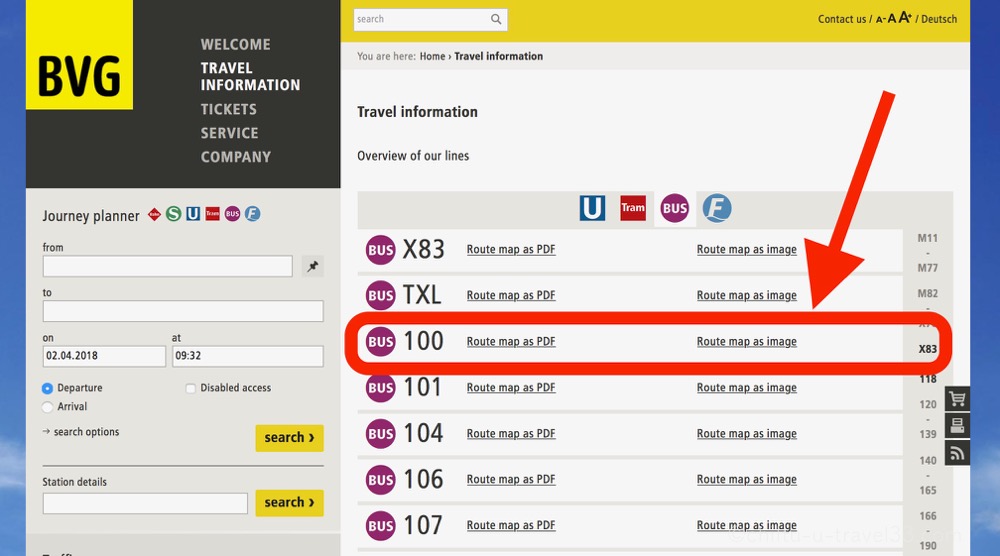Viewport: 1000px width, 556px height.
Task: Open the shopping cart side icon
Action: click(957, 399)
